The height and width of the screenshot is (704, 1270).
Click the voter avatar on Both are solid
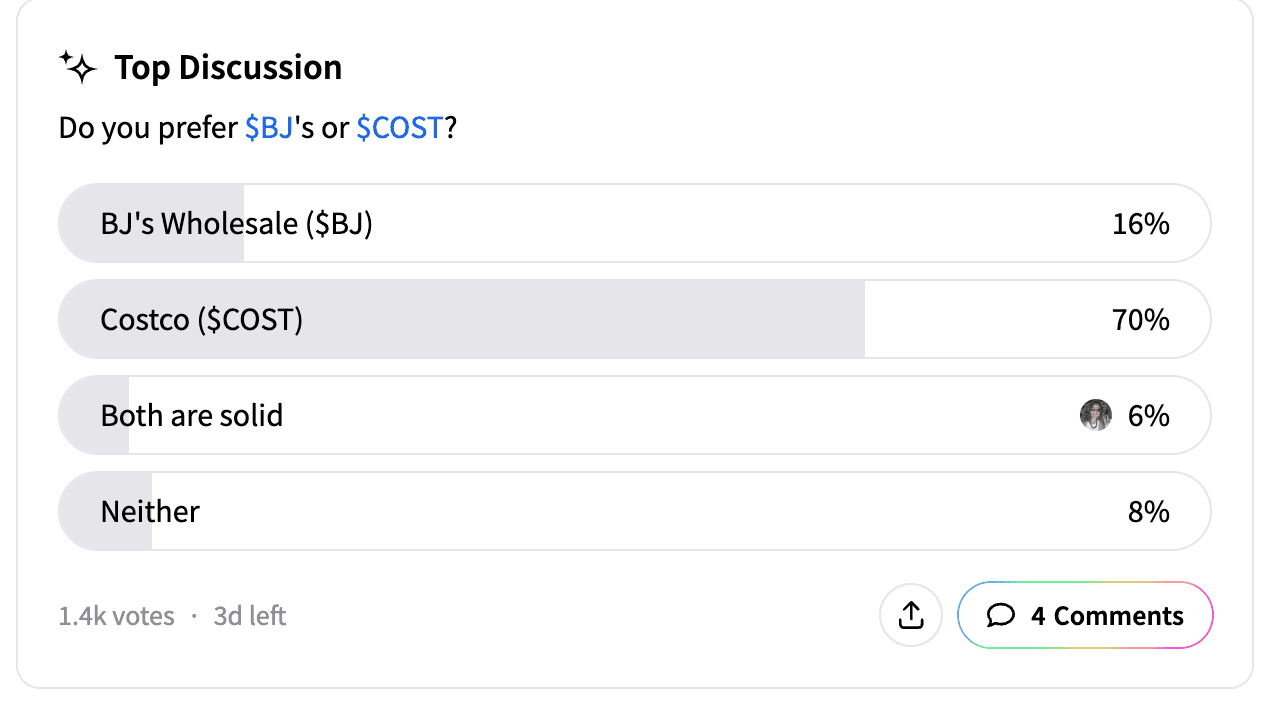pos(1096,416)
